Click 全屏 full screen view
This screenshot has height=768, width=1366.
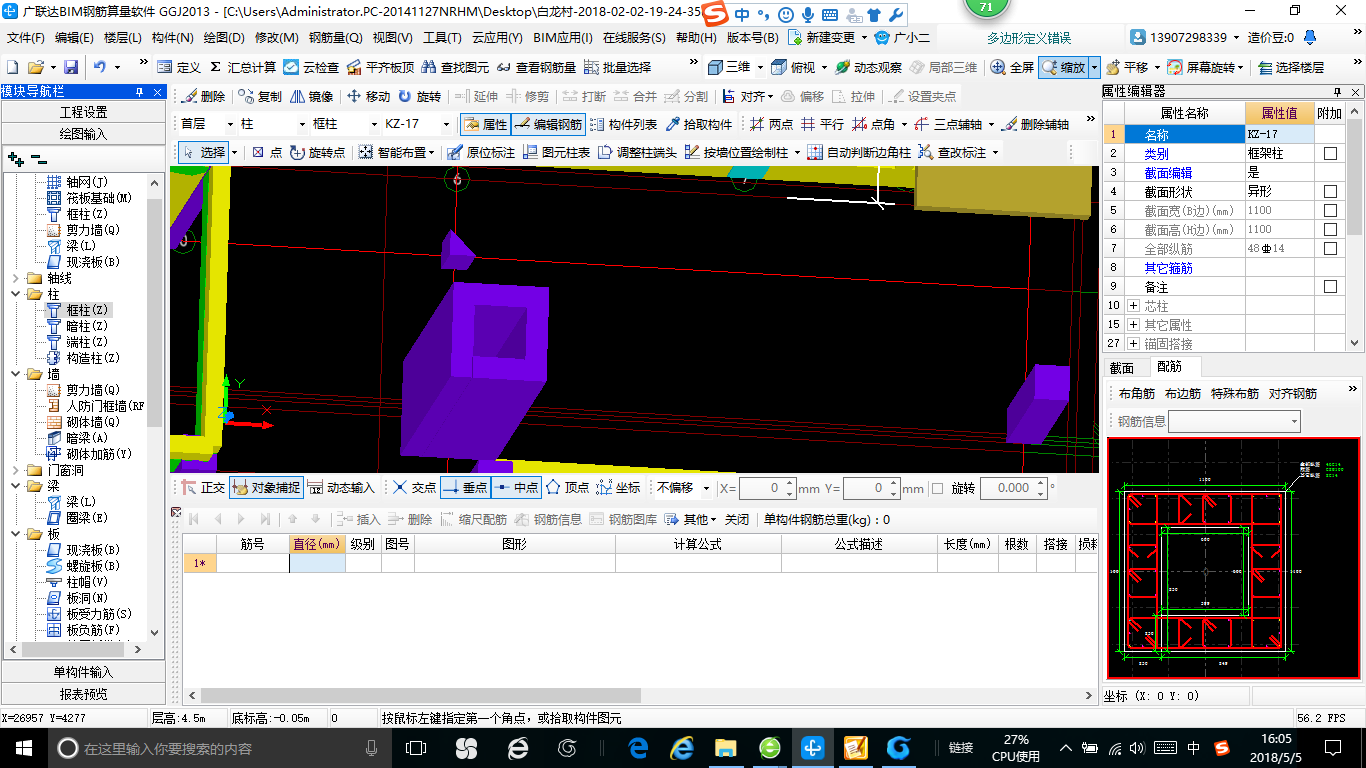click(1012, 67)
